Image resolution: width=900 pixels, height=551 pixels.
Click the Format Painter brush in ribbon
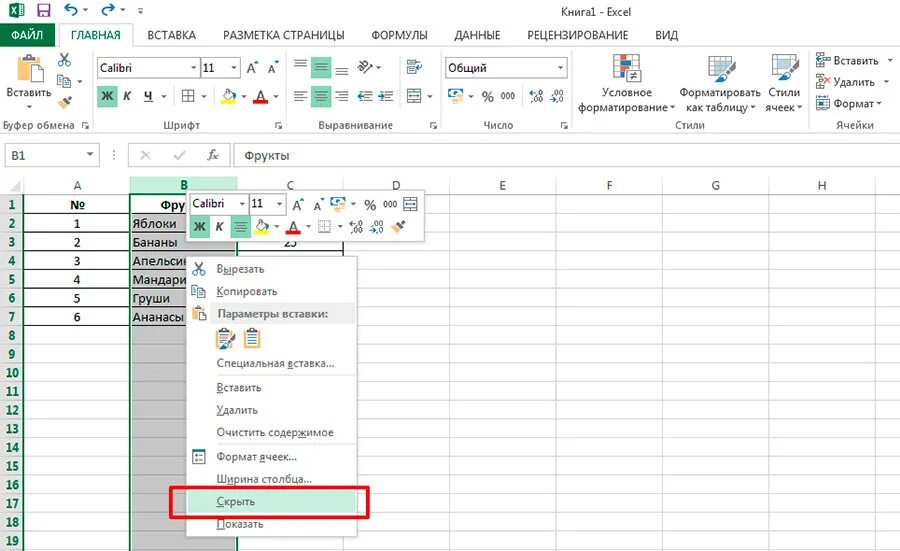pyautogui.click(x=64, y=103)
